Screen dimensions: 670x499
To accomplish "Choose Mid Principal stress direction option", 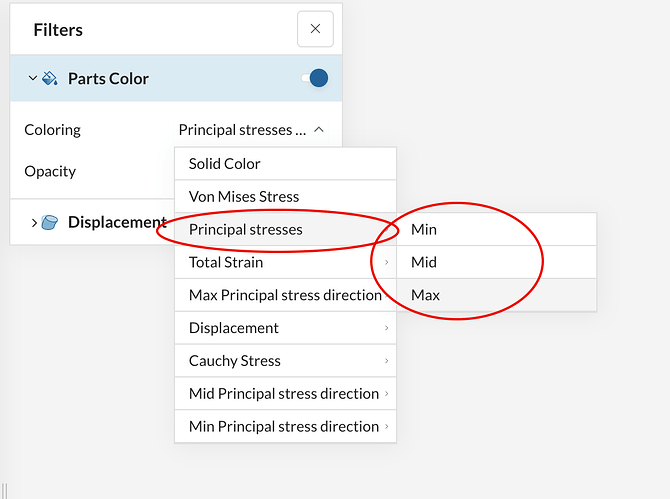I will 285,394.
